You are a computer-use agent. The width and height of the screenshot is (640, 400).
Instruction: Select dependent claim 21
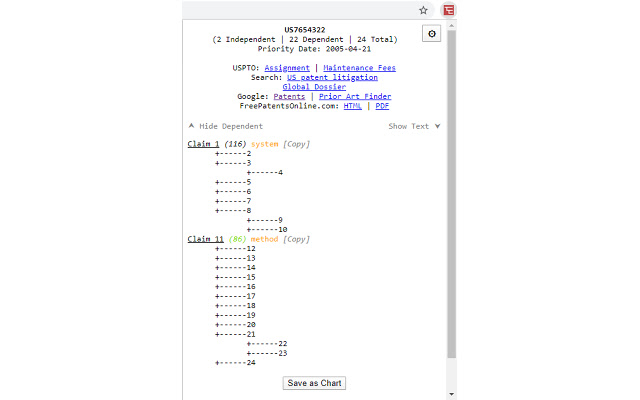pyautogui.click(x=251, y=334)
